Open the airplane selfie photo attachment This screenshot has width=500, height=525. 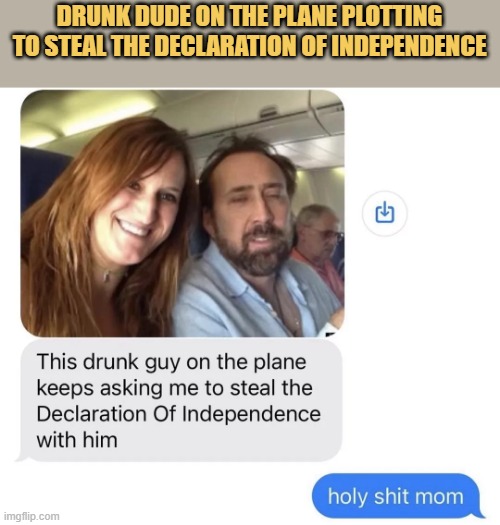[x=183, y=213]
